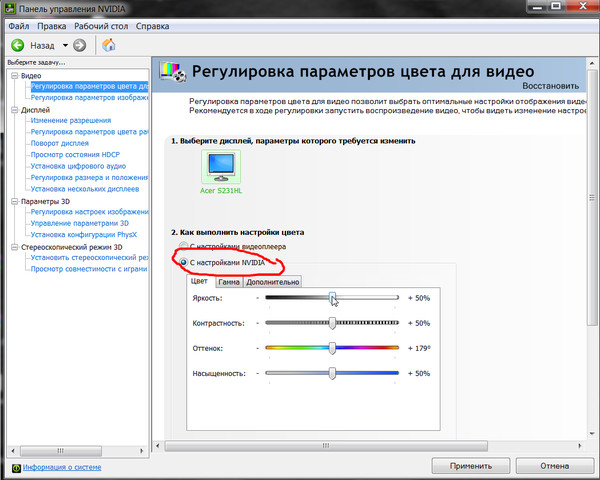Click the Контрастность slider handle
Viewport: 600px width, 480px height.
[332, 323]
